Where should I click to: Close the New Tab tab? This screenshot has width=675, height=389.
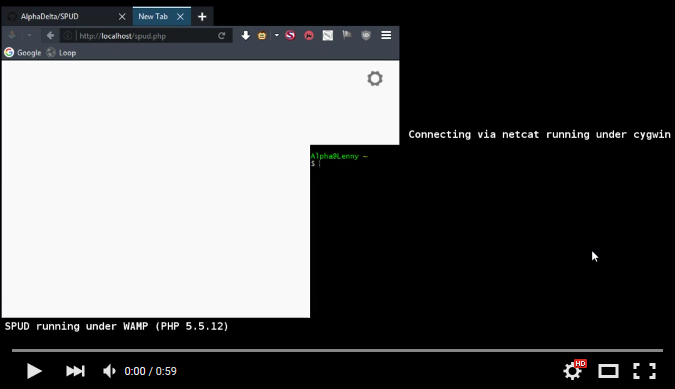point(180,16)
